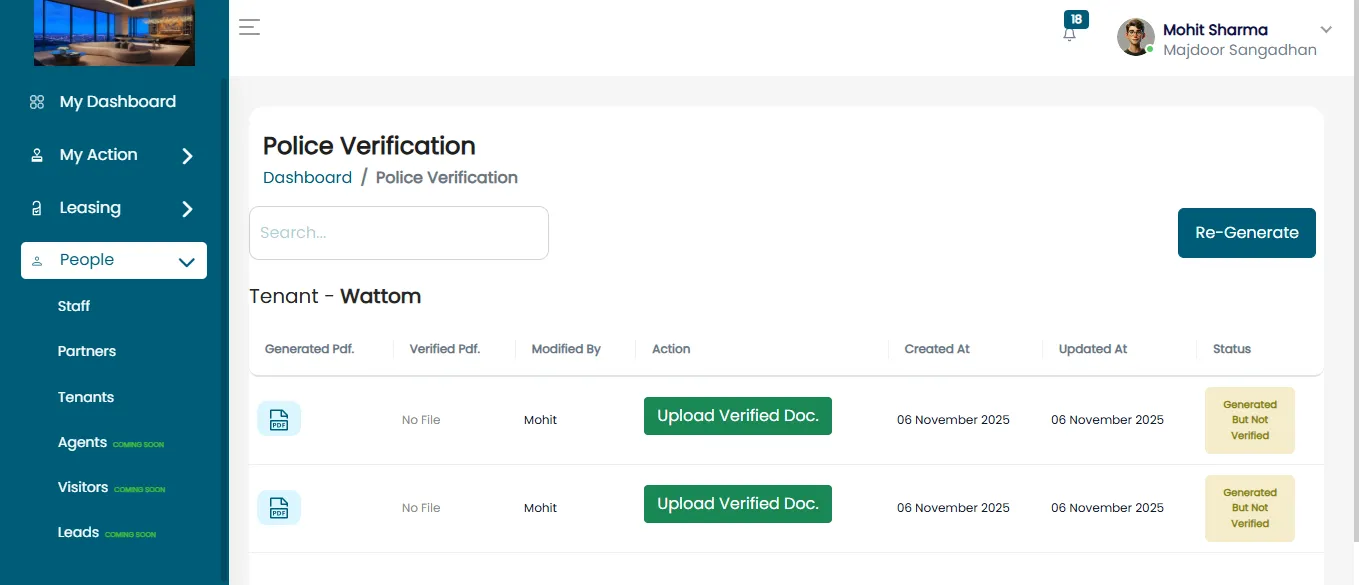Click the Tenant - Wattom heading
Screen dimensions: 1359x585
coord(335,297)
